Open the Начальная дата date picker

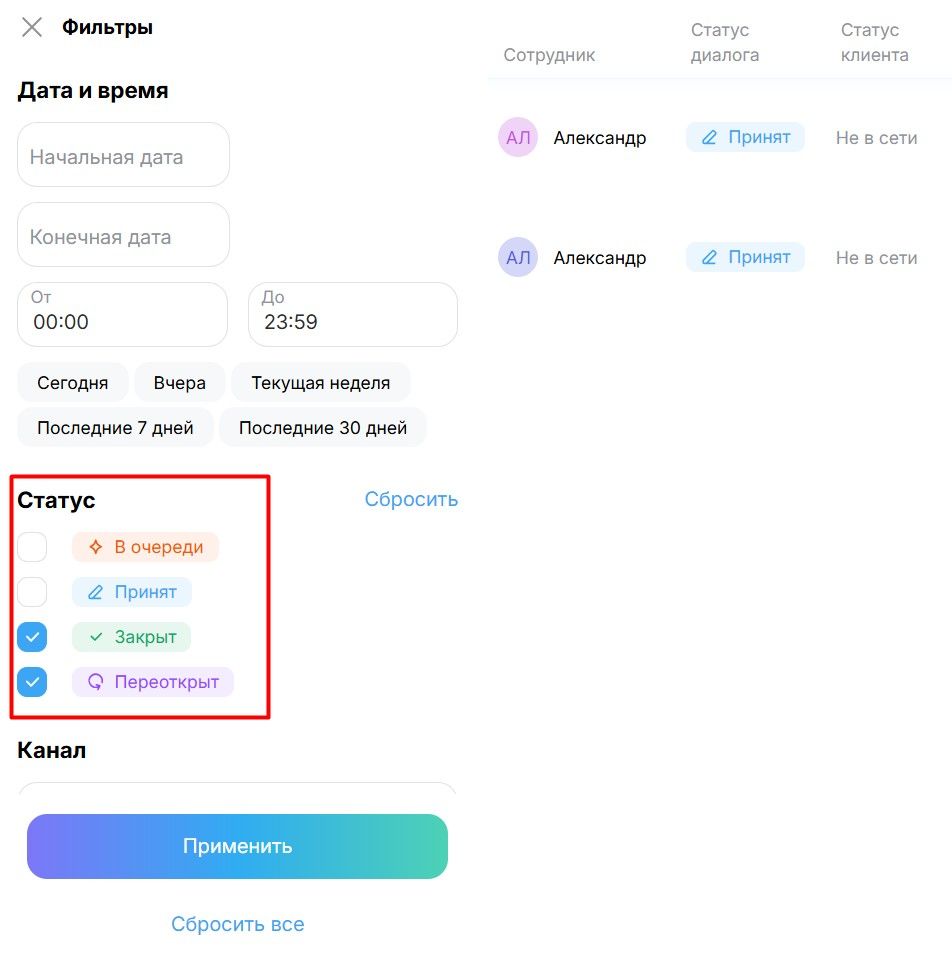[x=123, y=156]
